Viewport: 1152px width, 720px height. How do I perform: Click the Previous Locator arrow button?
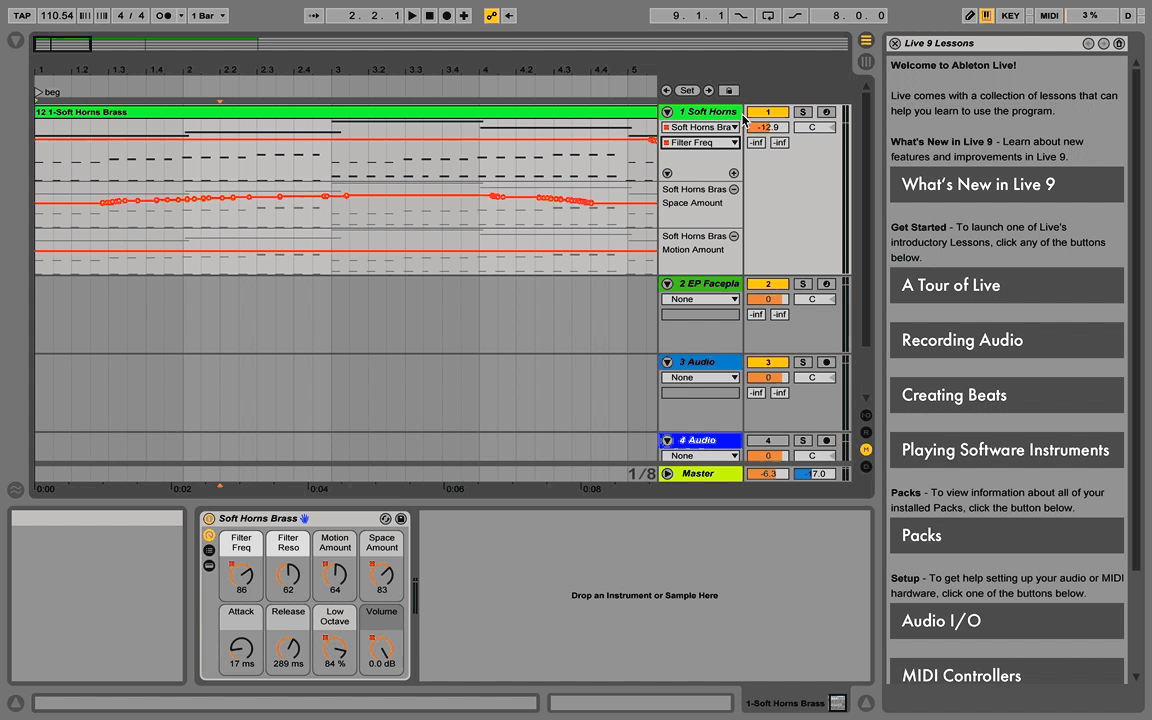(666, 90)
